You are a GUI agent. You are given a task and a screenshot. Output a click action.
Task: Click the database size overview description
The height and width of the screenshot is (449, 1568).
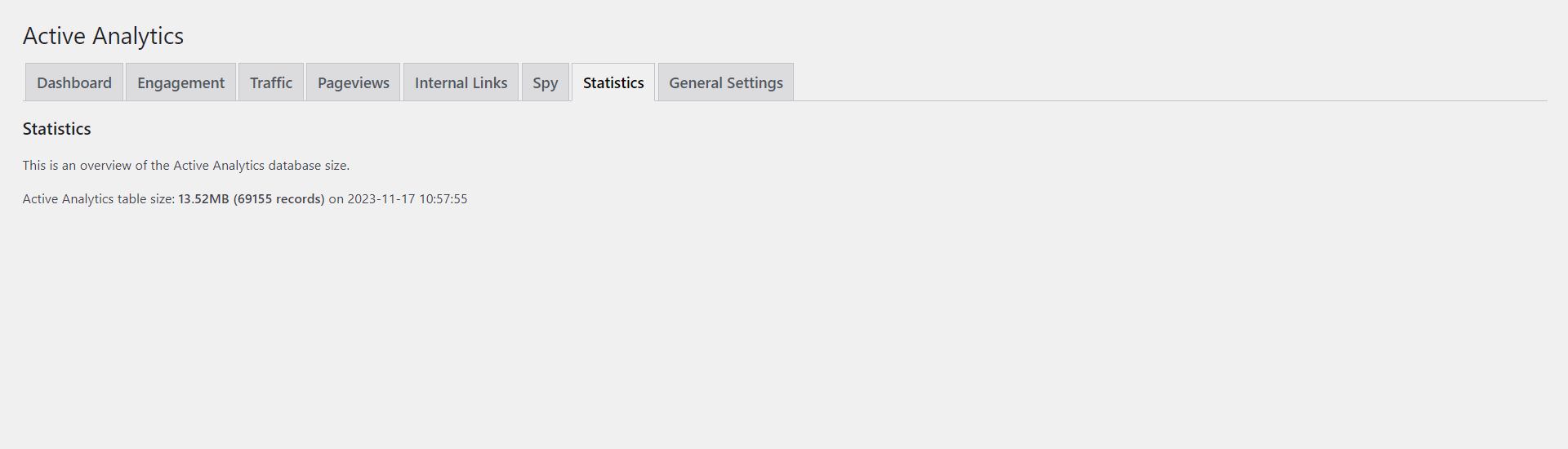[x=185, y=166]
